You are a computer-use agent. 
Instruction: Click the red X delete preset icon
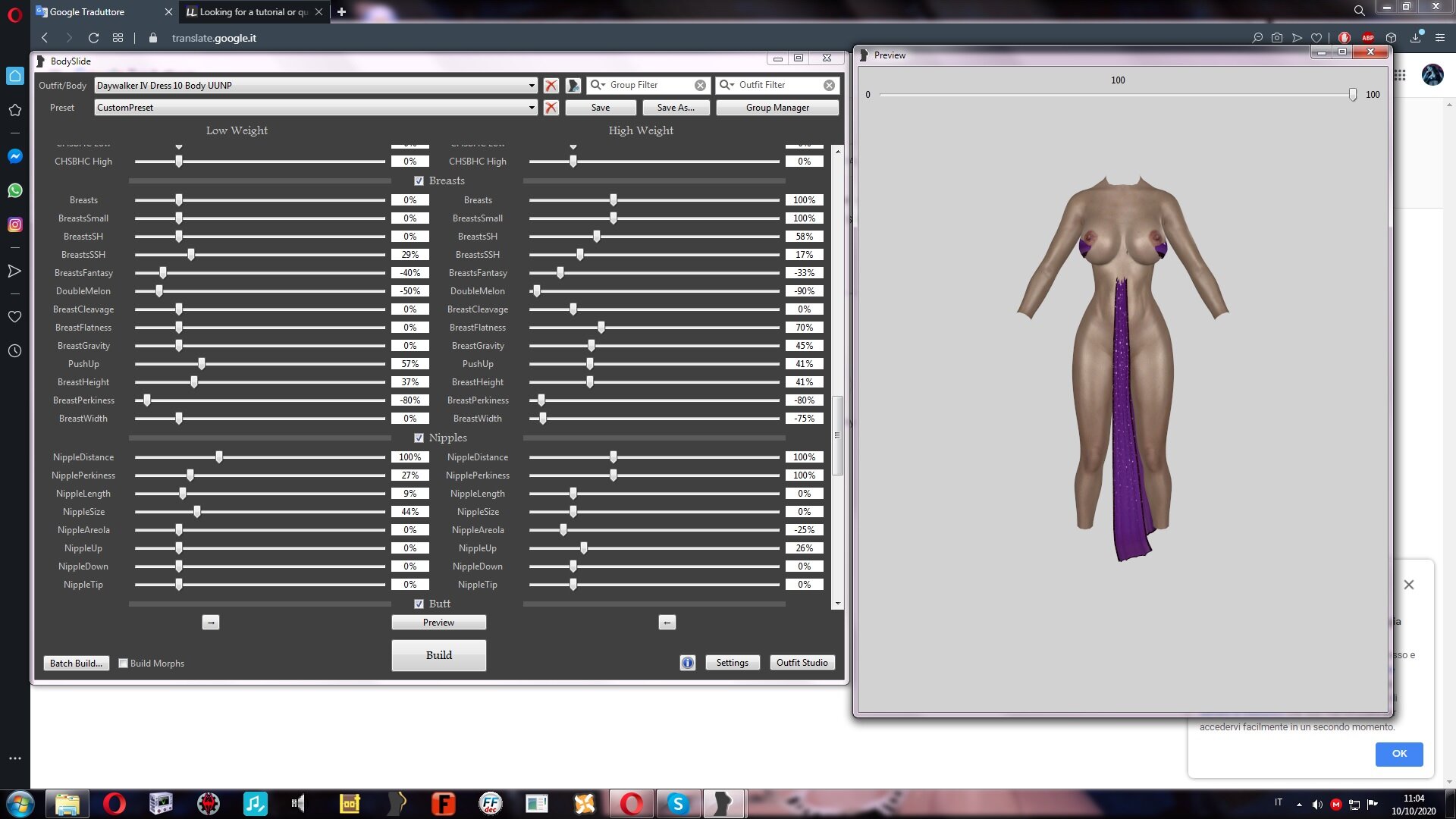[551, 108]
